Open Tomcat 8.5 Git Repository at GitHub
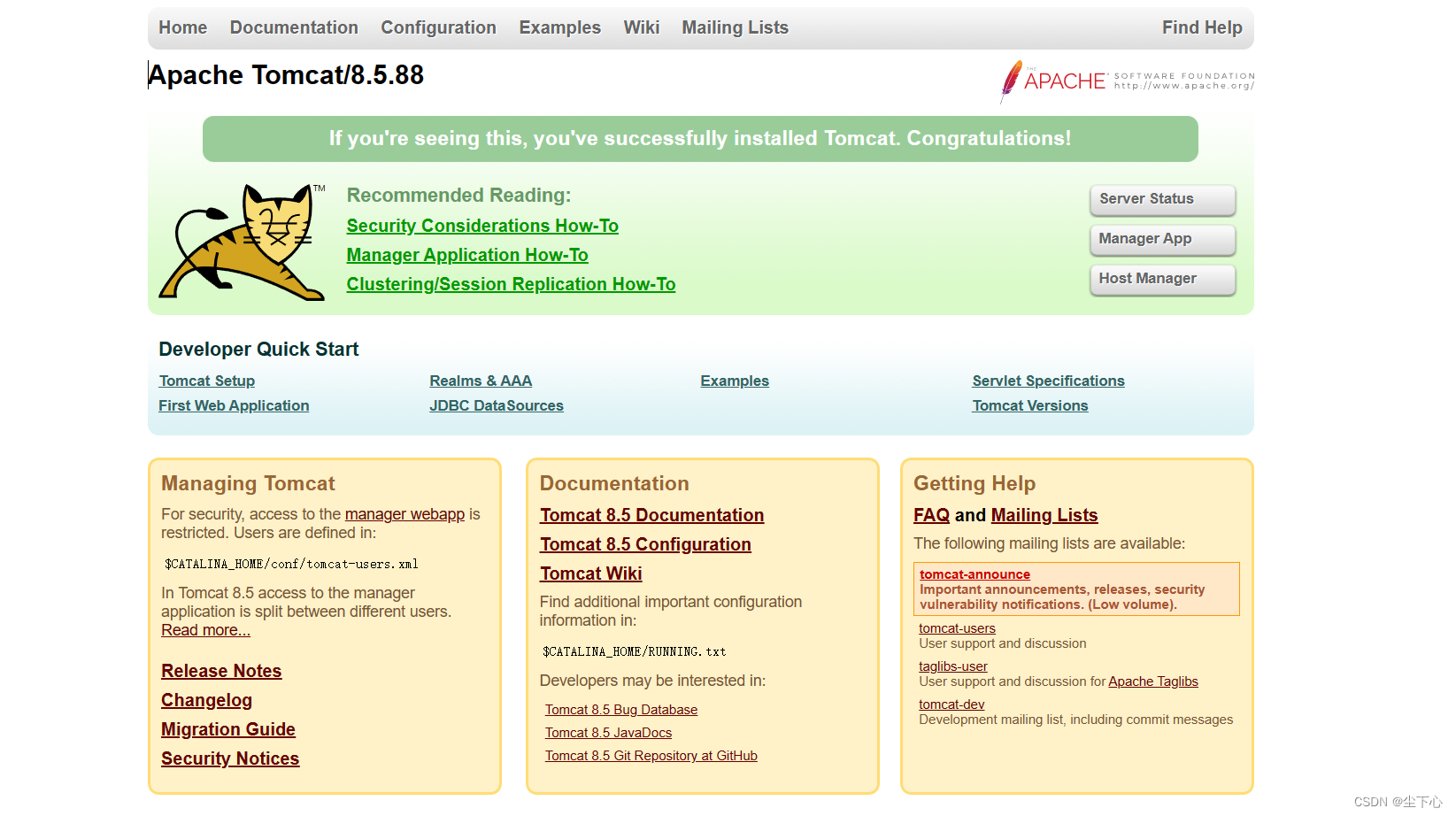Image resolution: width=1456 pixels, height=816 pixels. click(651, 756)
